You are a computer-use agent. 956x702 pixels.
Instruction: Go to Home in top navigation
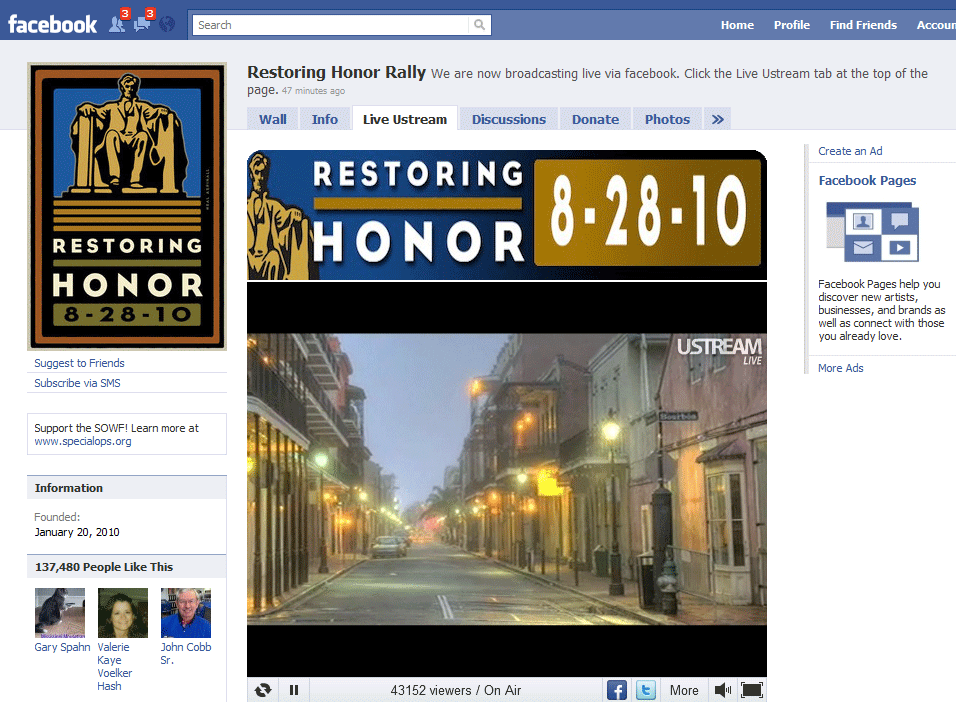tap(737, 25)
